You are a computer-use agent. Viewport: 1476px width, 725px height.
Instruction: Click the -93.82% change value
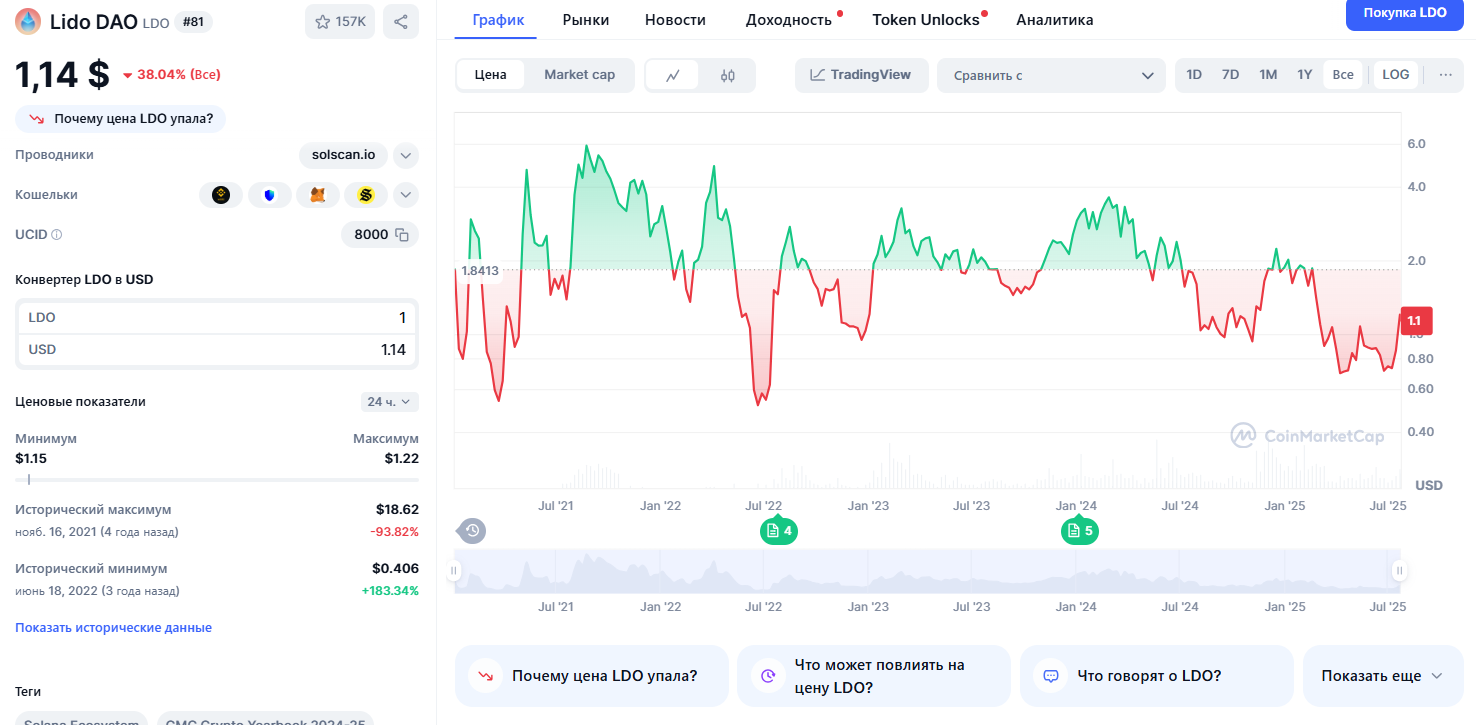[x=394, y=532]
